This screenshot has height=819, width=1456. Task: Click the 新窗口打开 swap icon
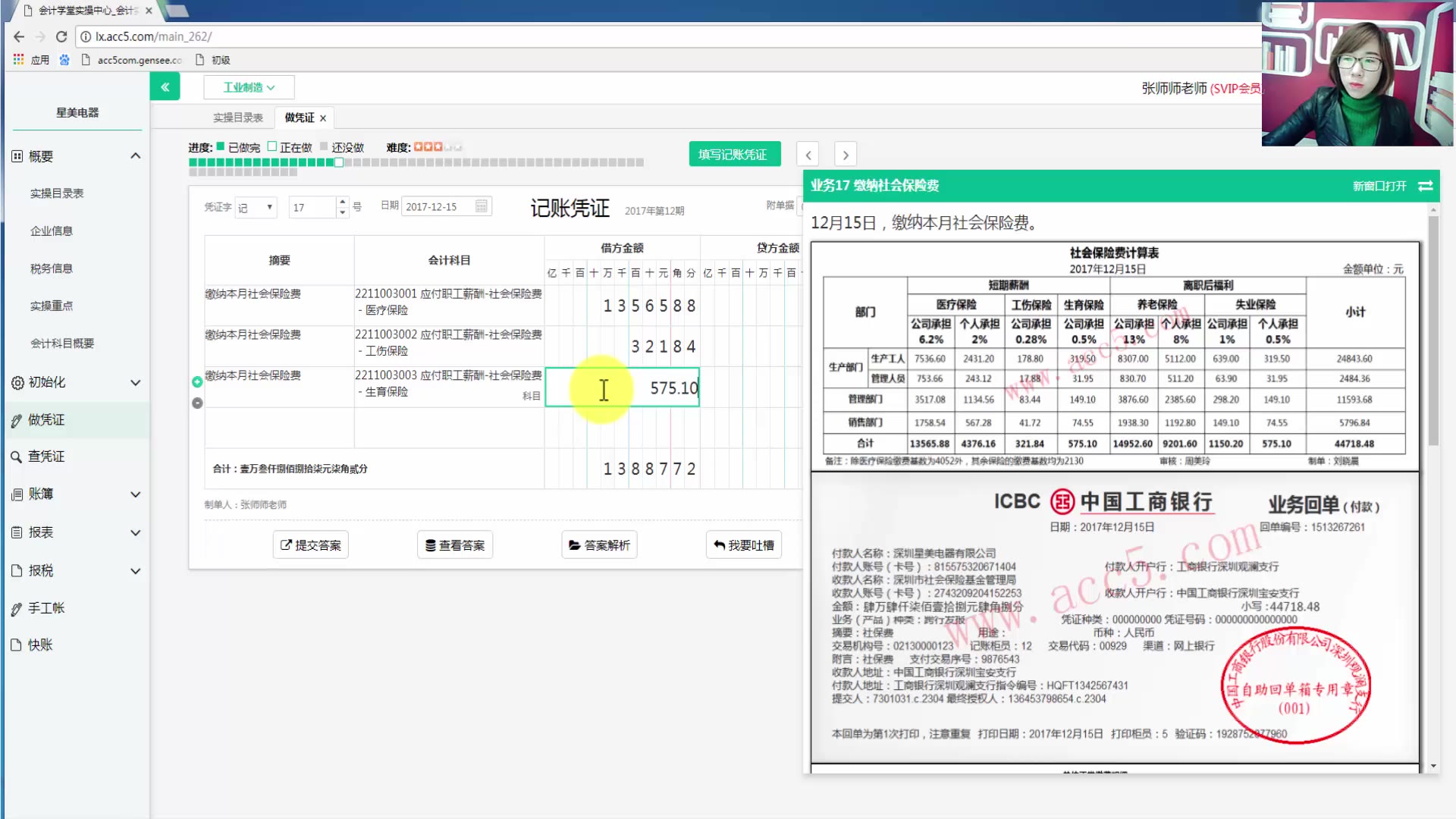coord(1425,186)
